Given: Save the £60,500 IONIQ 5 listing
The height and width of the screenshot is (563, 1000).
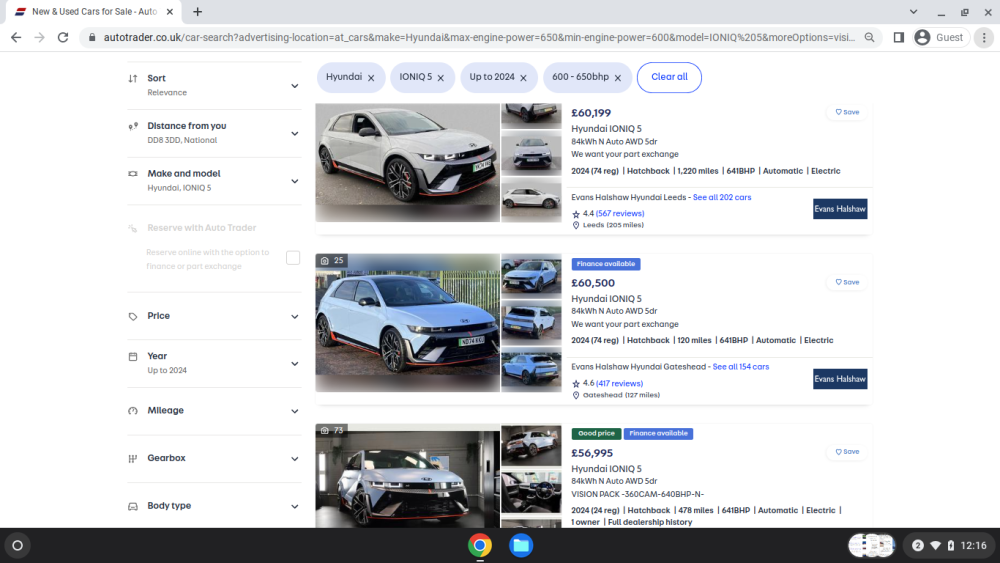Looking at the screenshot, I should pyautogui.click(x=847, y=282).
